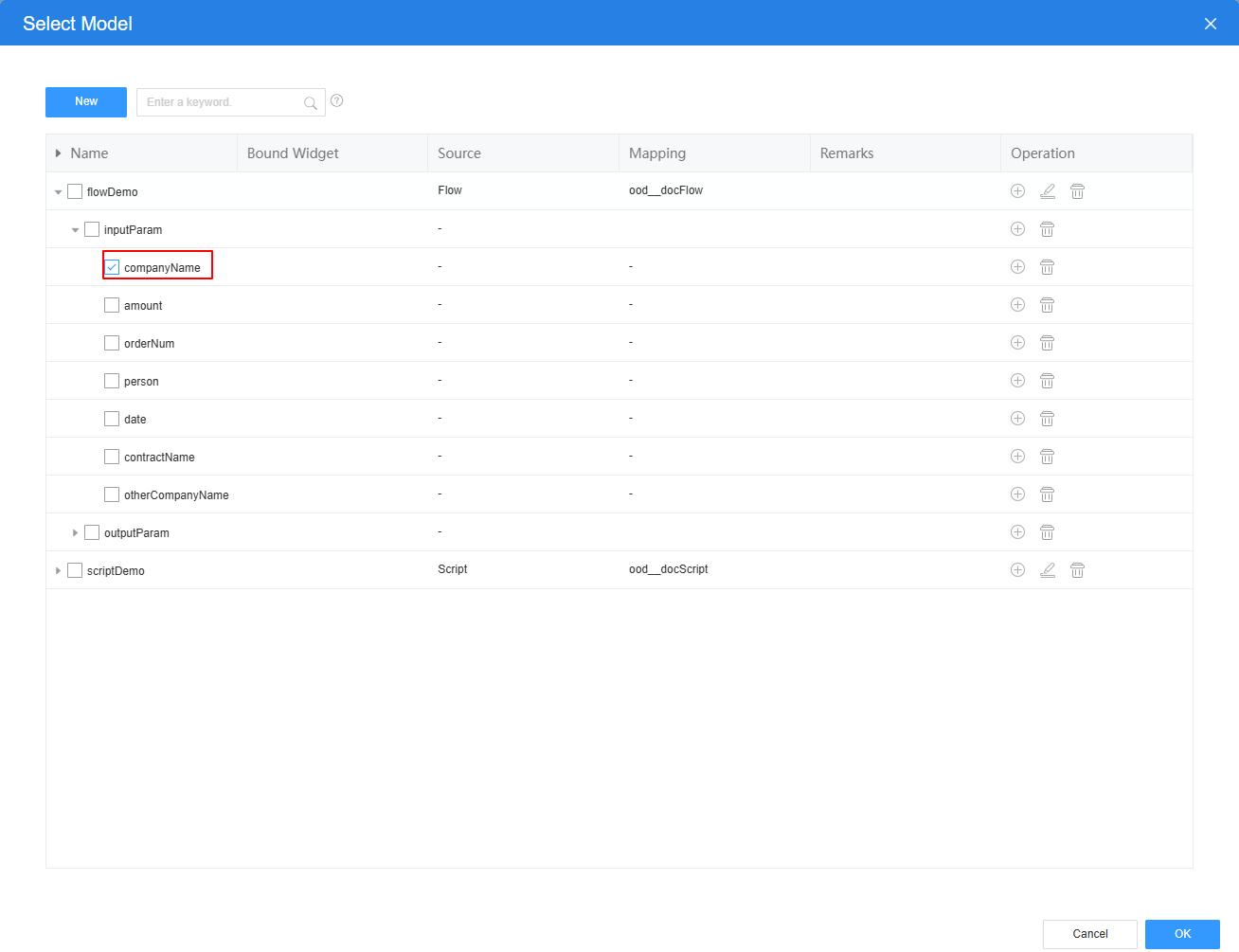The width and height of the screenshot is (1239, 952).
Task: Check the date checkbox
Action: coord(112,419)
